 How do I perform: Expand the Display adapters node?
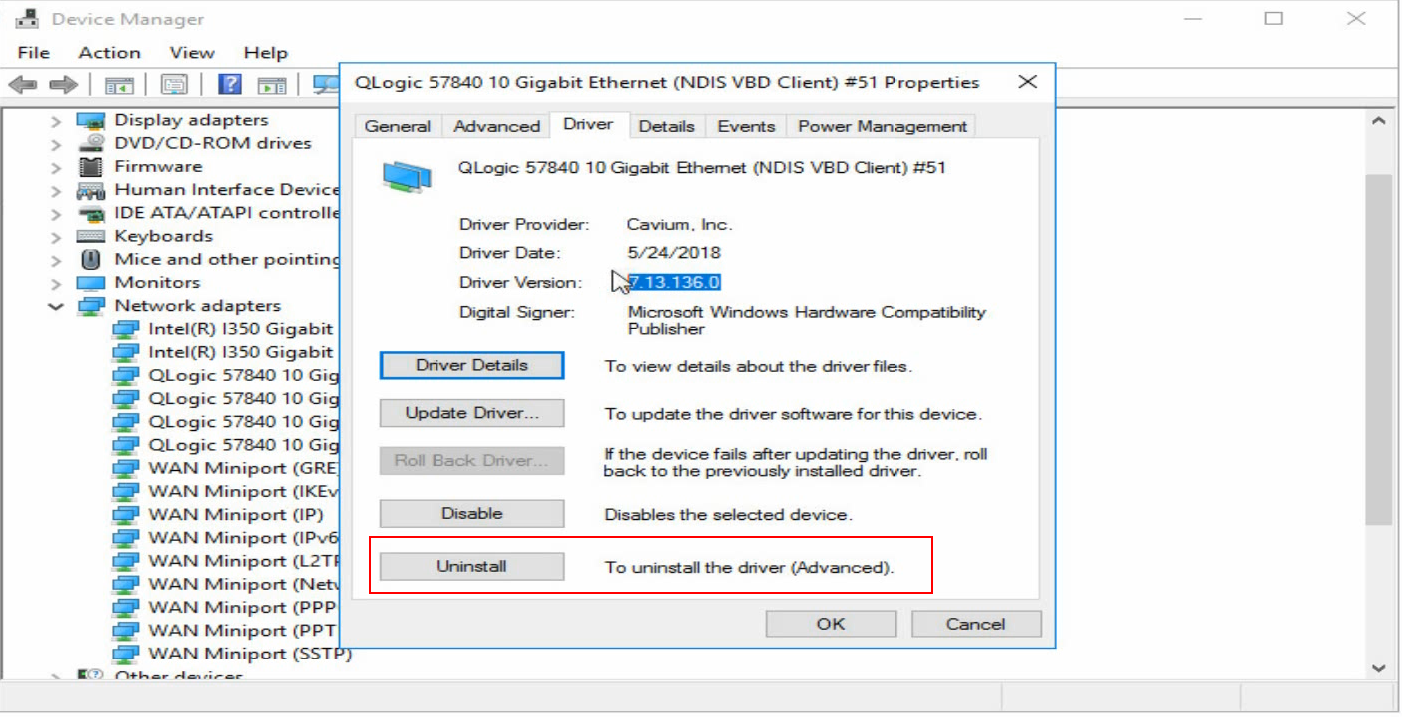pyautogui.click(x=56, y=120)
